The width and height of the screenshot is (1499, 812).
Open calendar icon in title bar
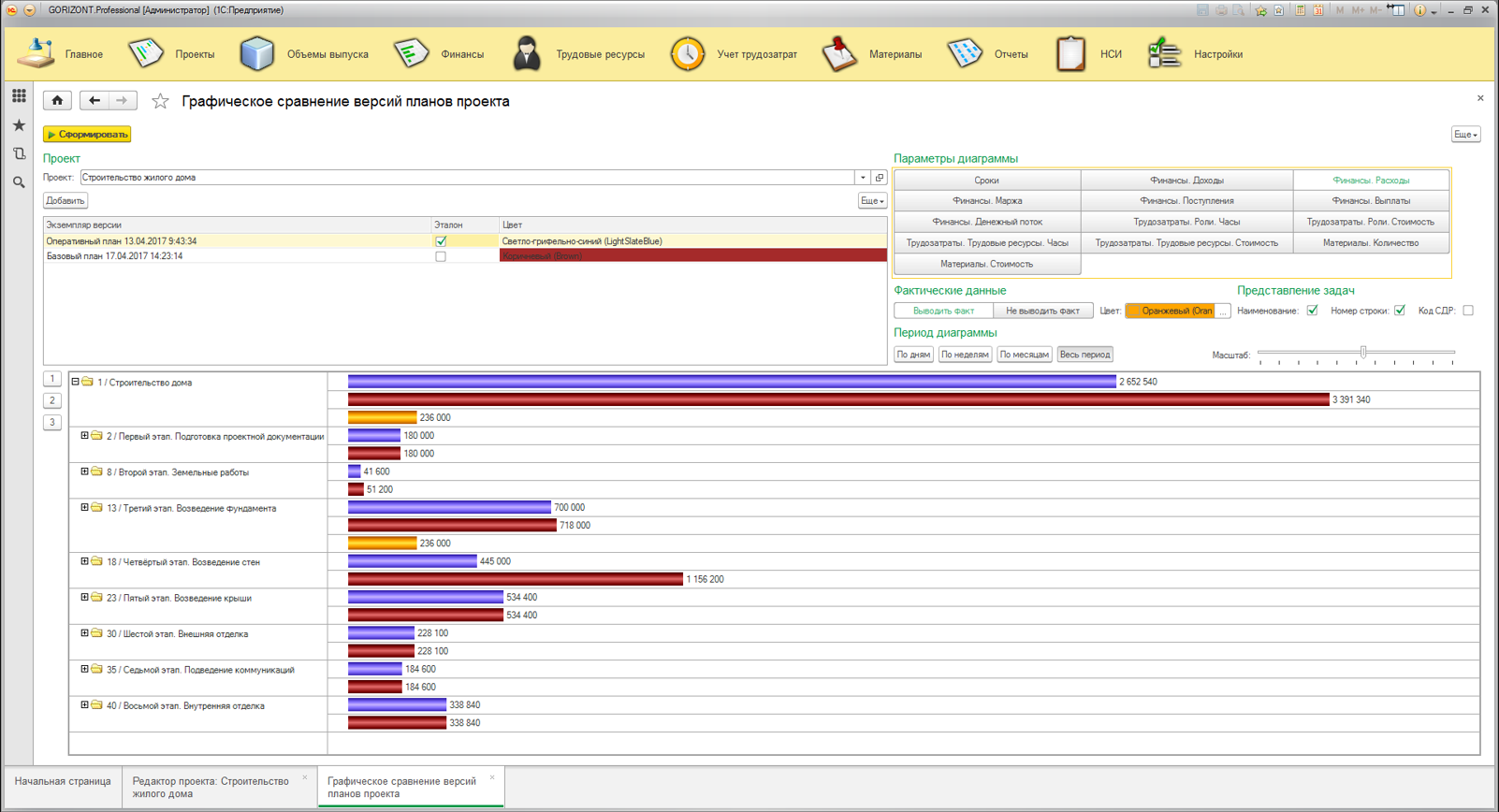coord(1317,10)
